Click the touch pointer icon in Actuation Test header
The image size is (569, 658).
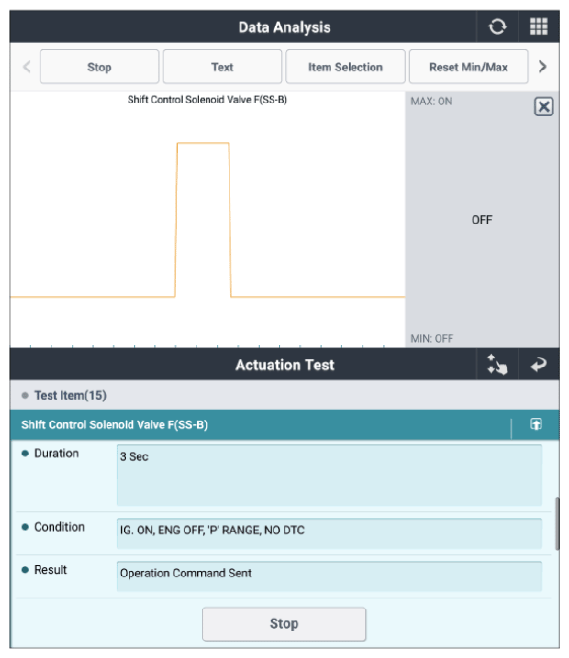pos(497,364)
